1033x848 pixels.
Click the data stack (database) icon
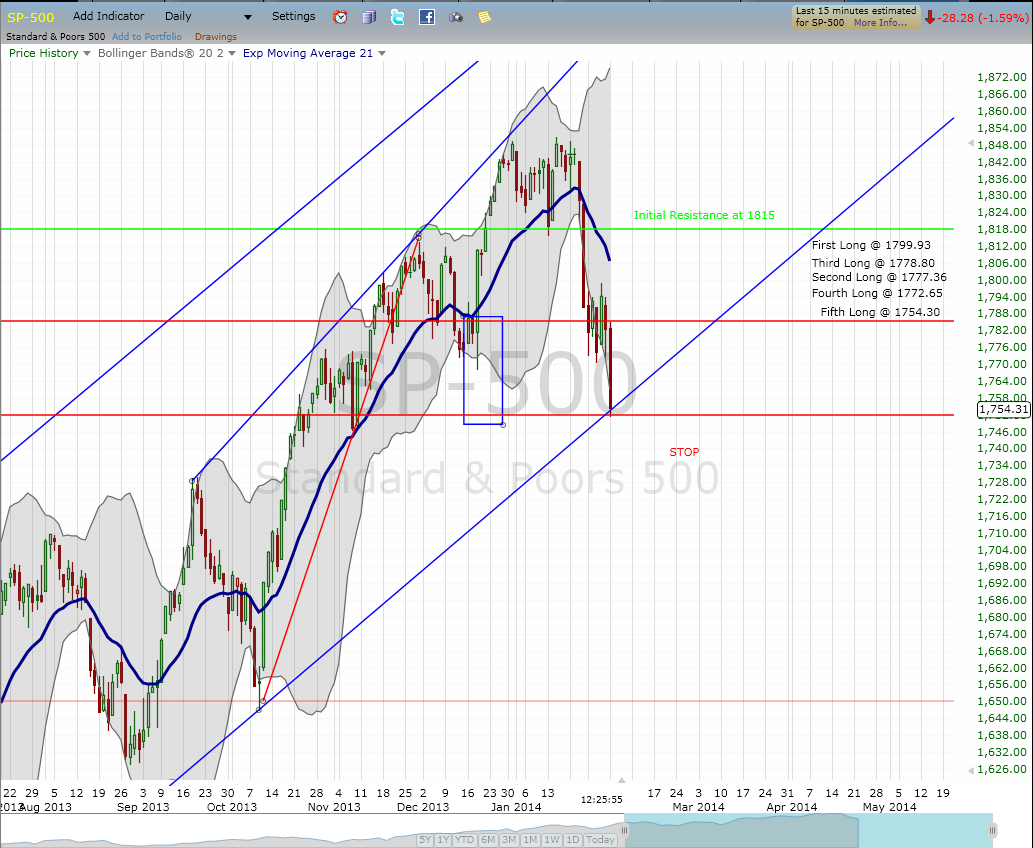(x=369, y=17)
